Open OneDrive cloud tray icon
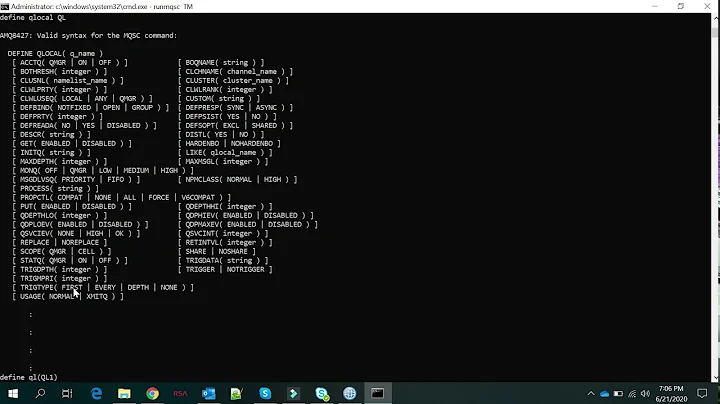 coord(604,394)
